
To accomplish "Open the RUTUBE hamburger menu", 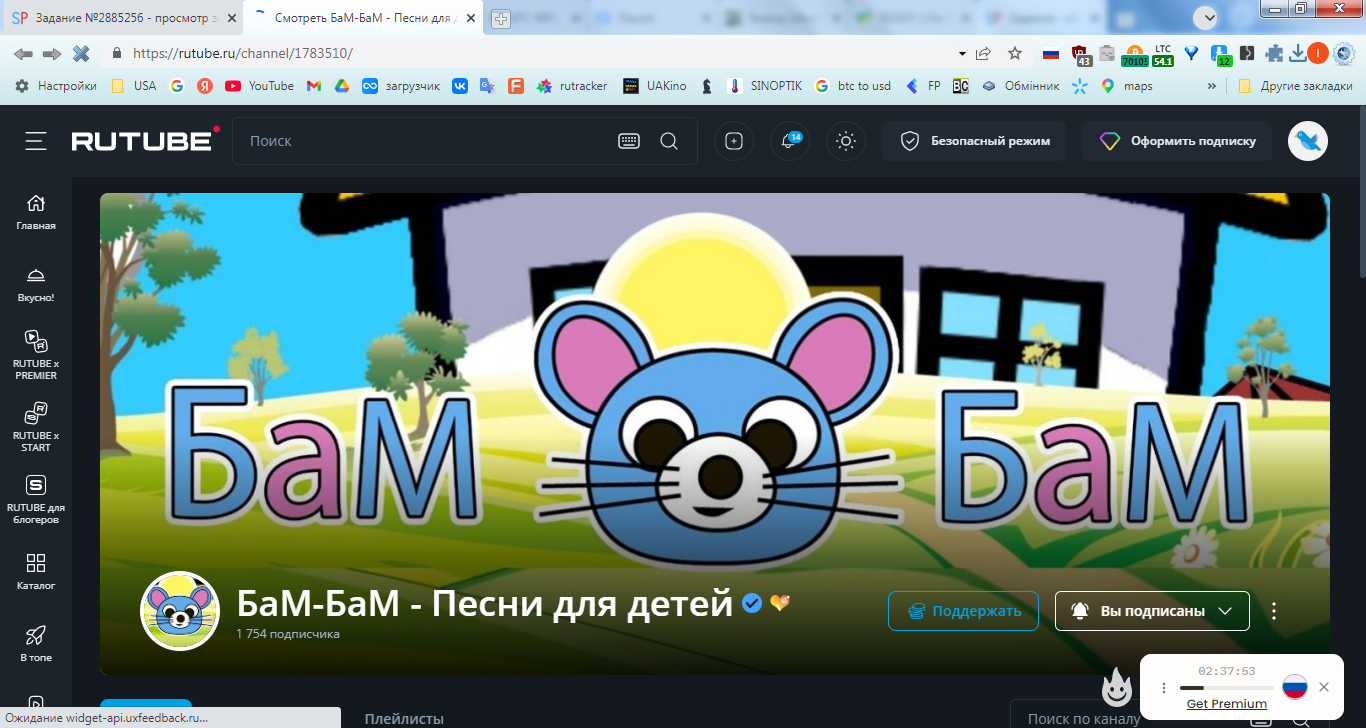I will (x=36, y=141).
